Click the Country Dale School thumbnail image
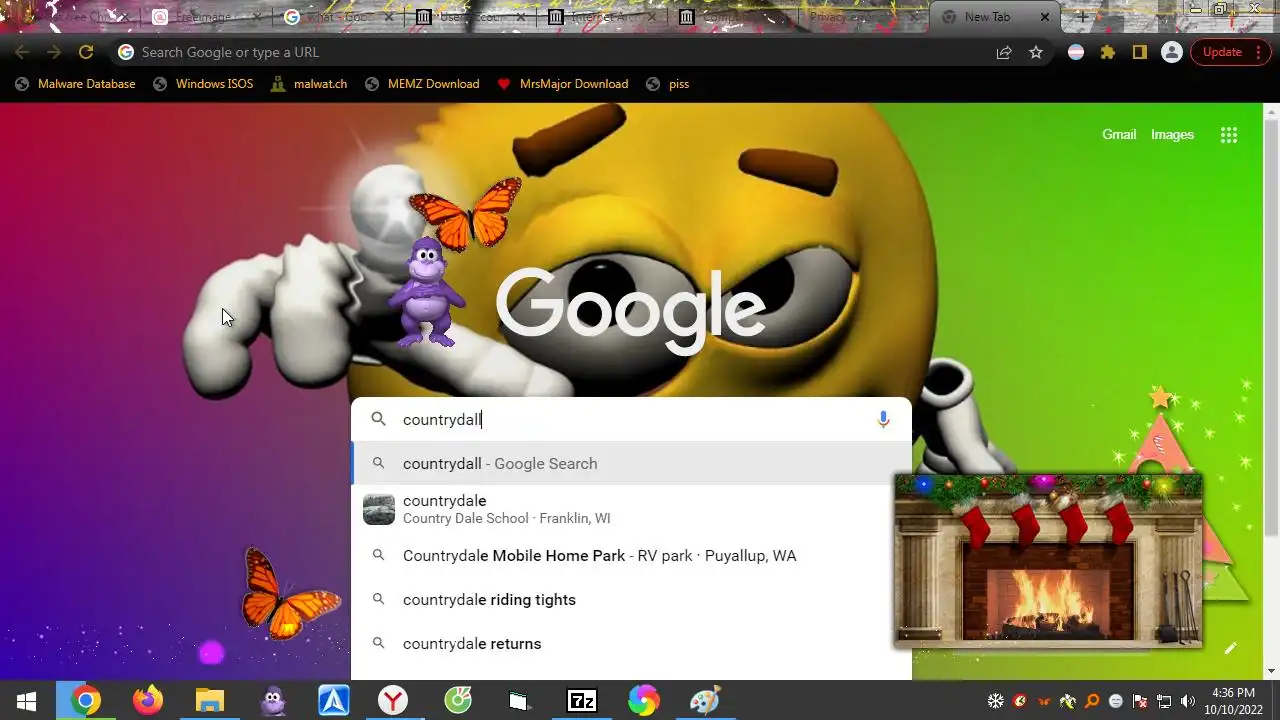This screenshot has width=1280, height=720. pyautogui.click(x=379, y=509)
